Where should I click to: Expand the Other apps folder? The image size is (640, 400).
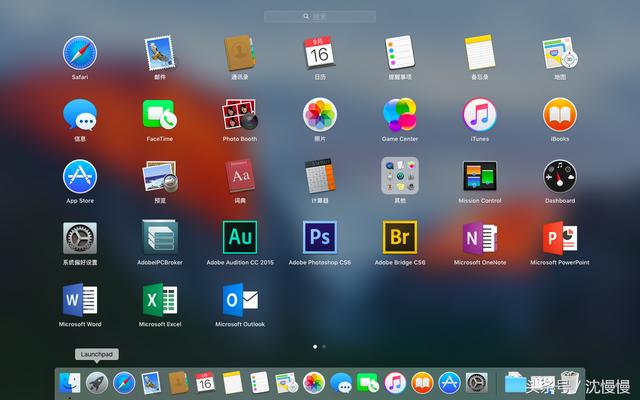coord(400,176)
